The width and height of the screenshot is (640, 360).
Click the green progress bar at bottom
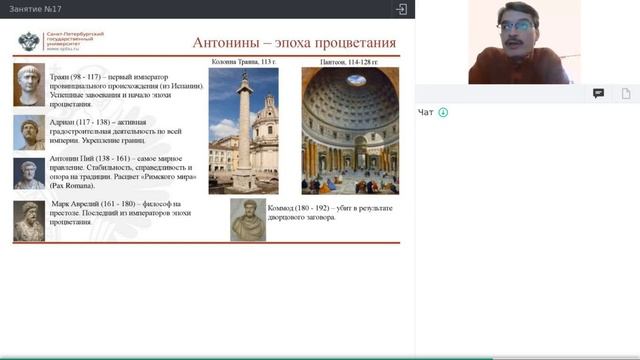(247, 359)
